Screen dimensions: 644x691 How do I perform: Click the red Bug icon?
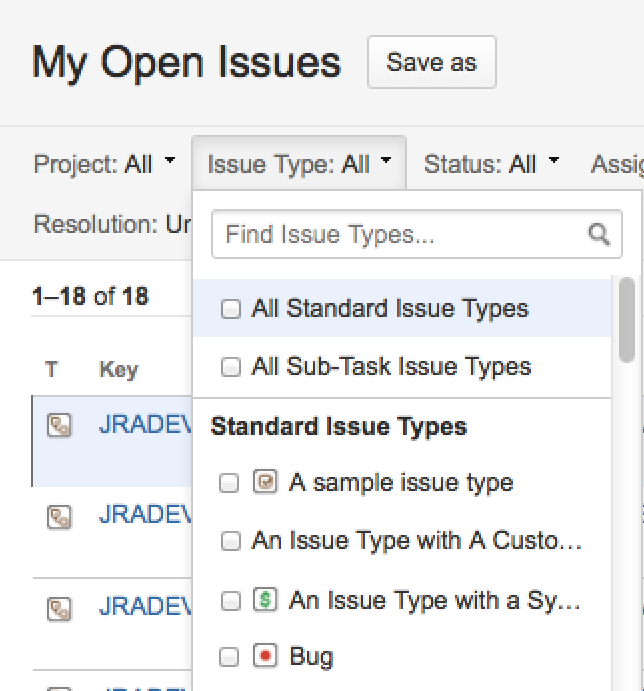[264, 656]
